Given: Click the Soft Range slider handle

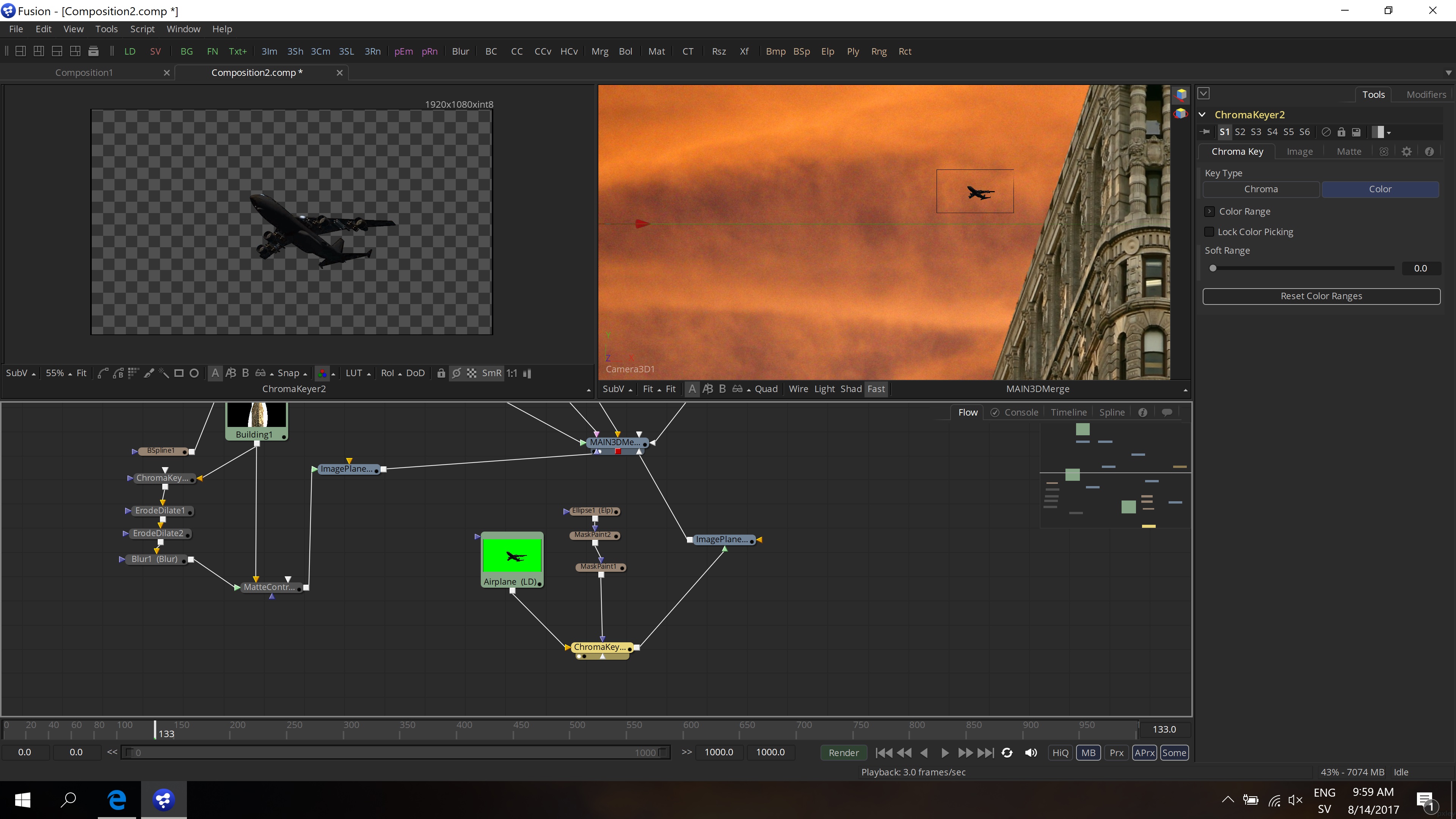Looking at the screenshot, I should tap(1213, 268).
